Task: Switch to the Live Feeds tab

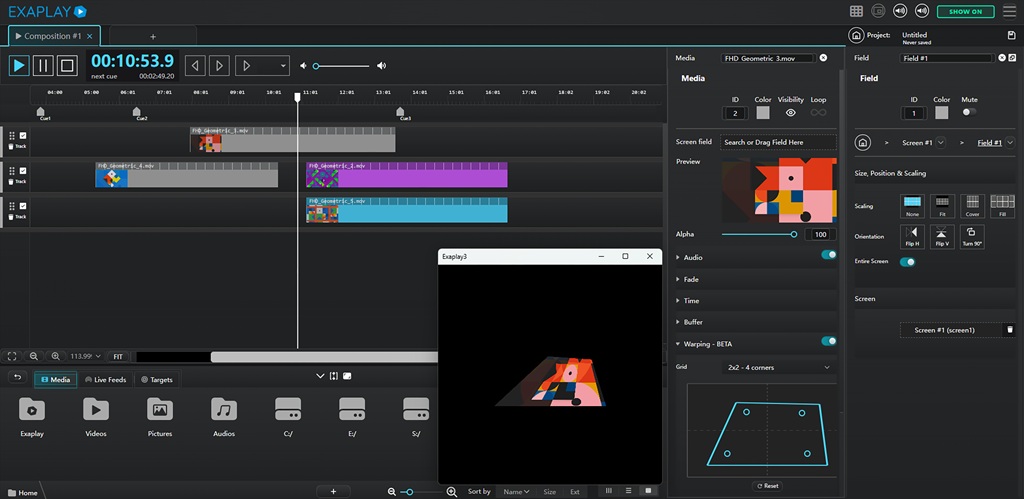Action: coord(105,380)
